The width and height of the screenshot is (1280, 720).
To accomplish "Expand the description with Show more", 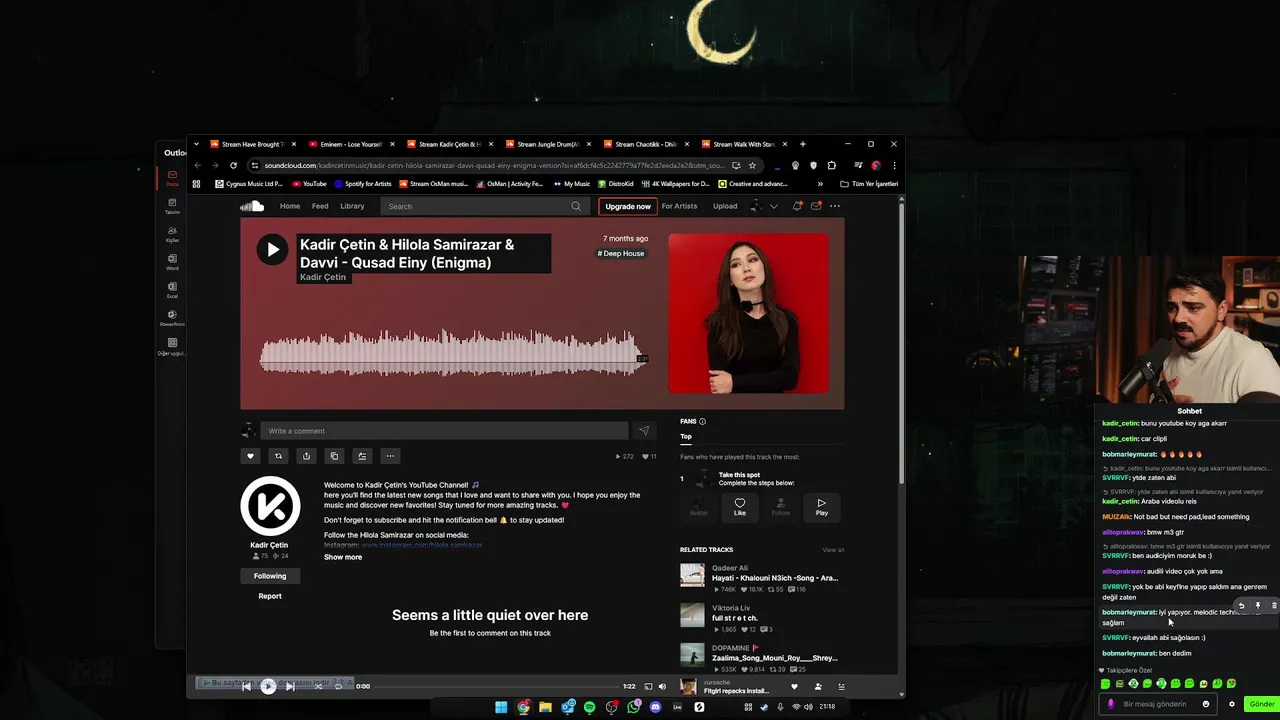I will point(343,557).
